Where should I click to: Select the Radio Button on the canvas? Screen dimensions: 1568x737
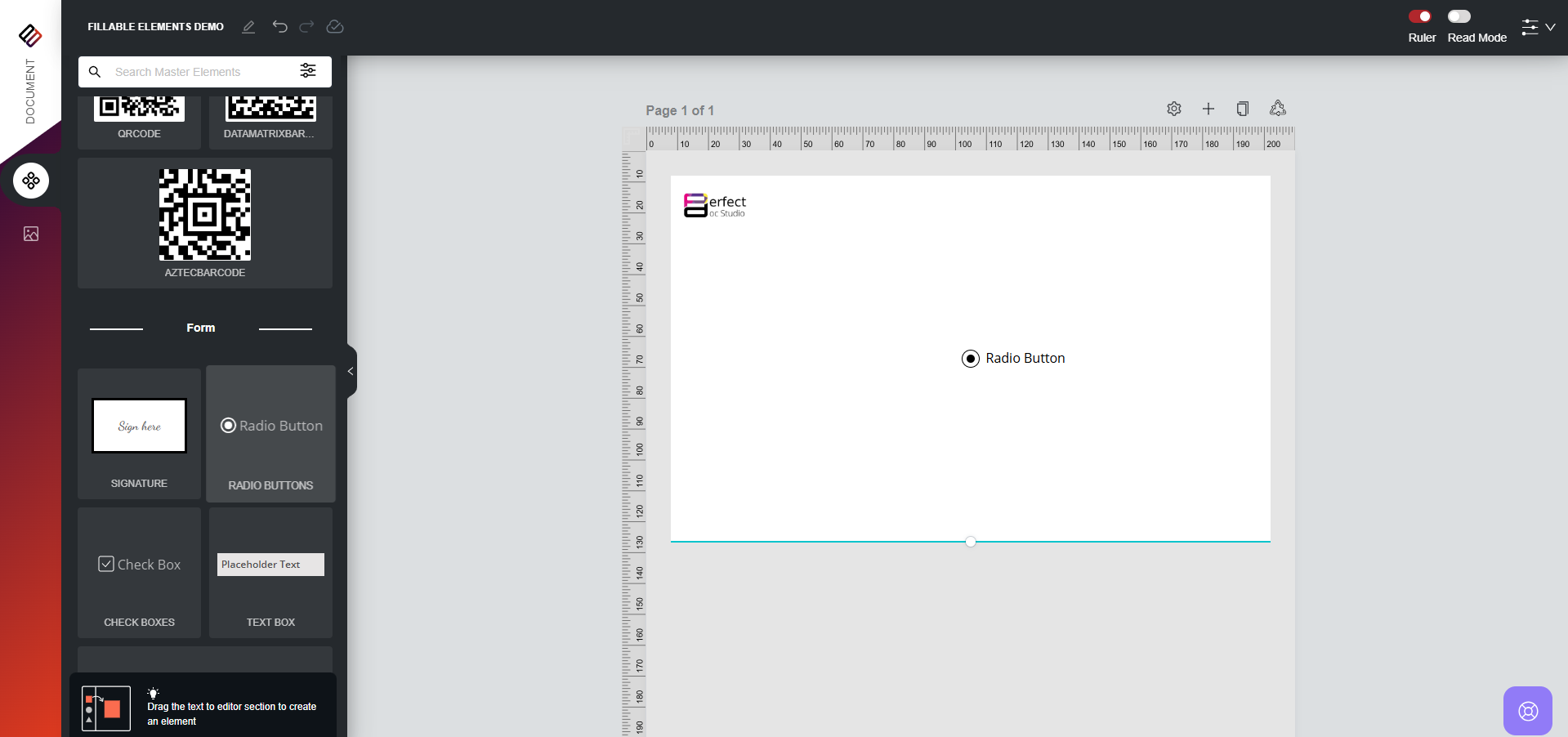(x=1013, y=359)
